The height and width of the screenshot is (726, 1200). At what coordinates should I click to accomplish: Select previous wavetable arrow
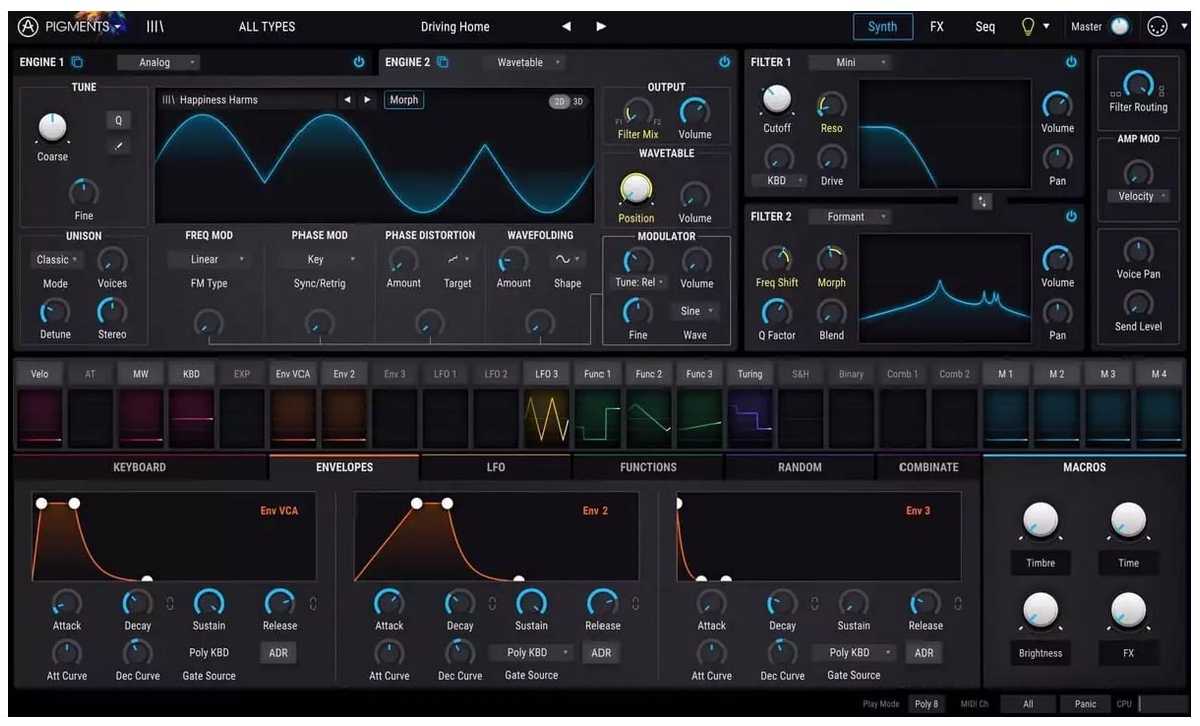(347, 100)
